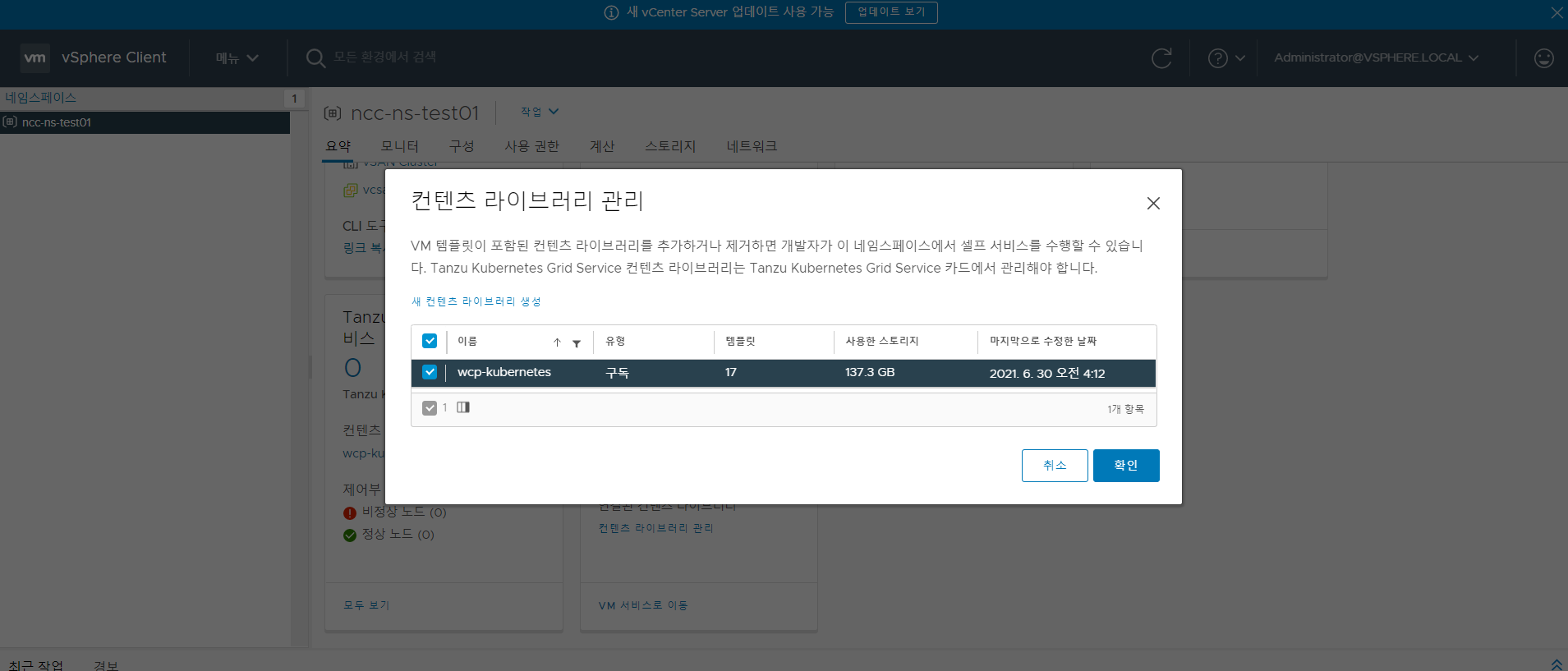The width and height of the screenshot is (1568, 671).
Task: Click the 템플릿 column header
Action: click(x=740, y=341)
